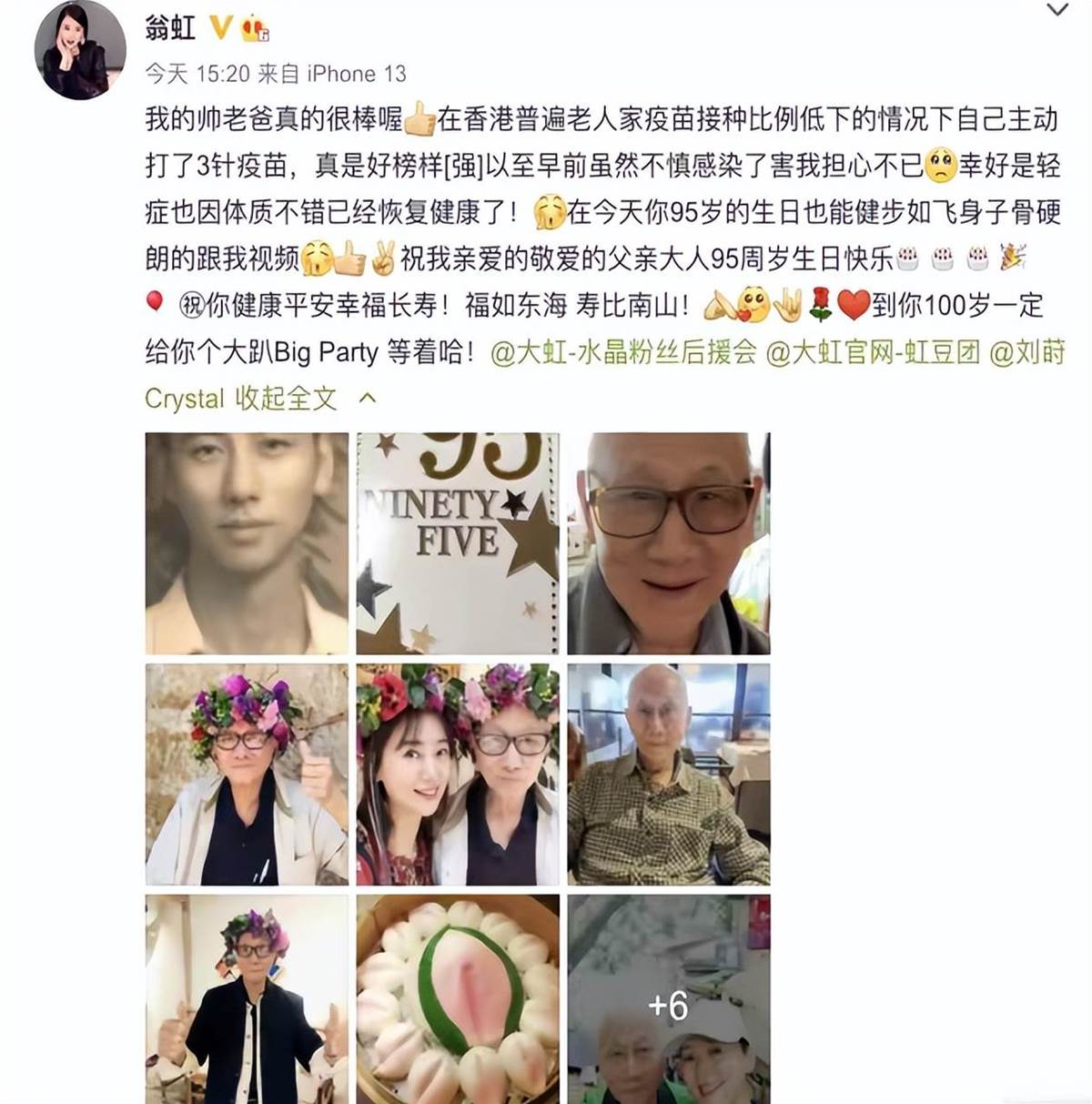Open selfie of woman and man with flower crowns
This screenshot has height=1104, width=1092.
tap(458, 775)
